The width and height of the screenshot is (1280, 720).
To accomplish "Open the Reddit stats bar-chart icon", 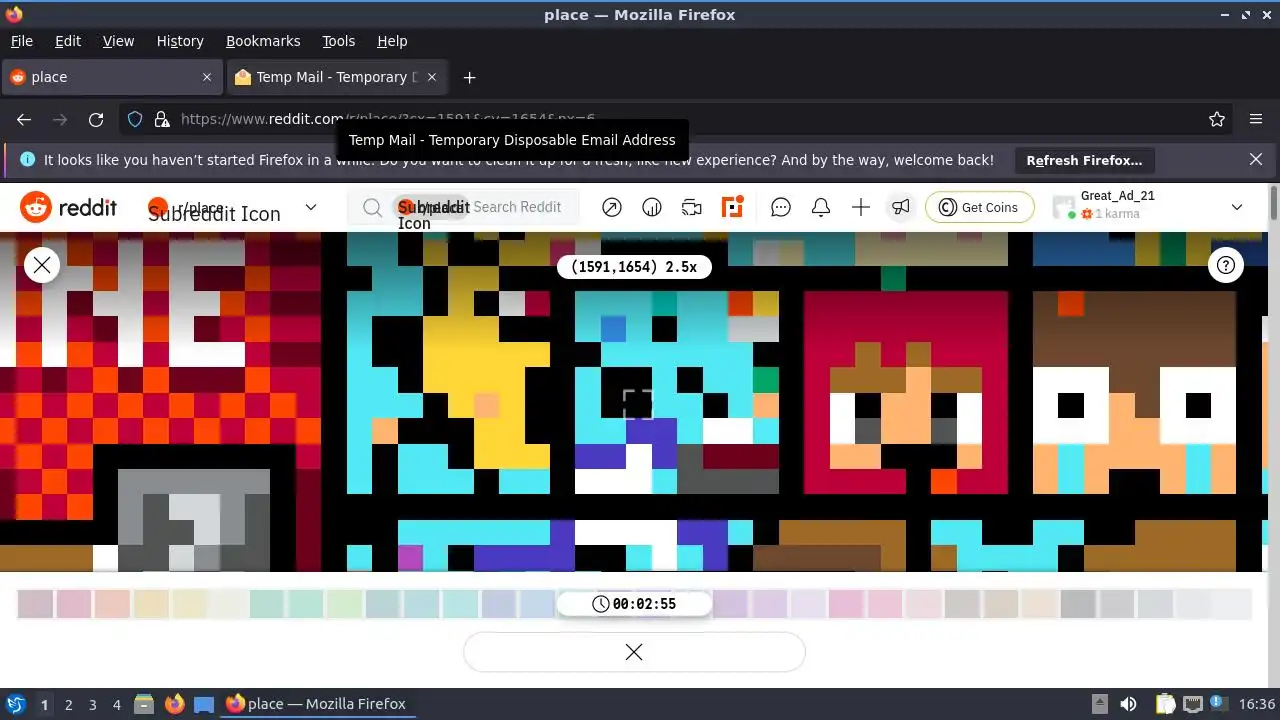I will (652, 207).
